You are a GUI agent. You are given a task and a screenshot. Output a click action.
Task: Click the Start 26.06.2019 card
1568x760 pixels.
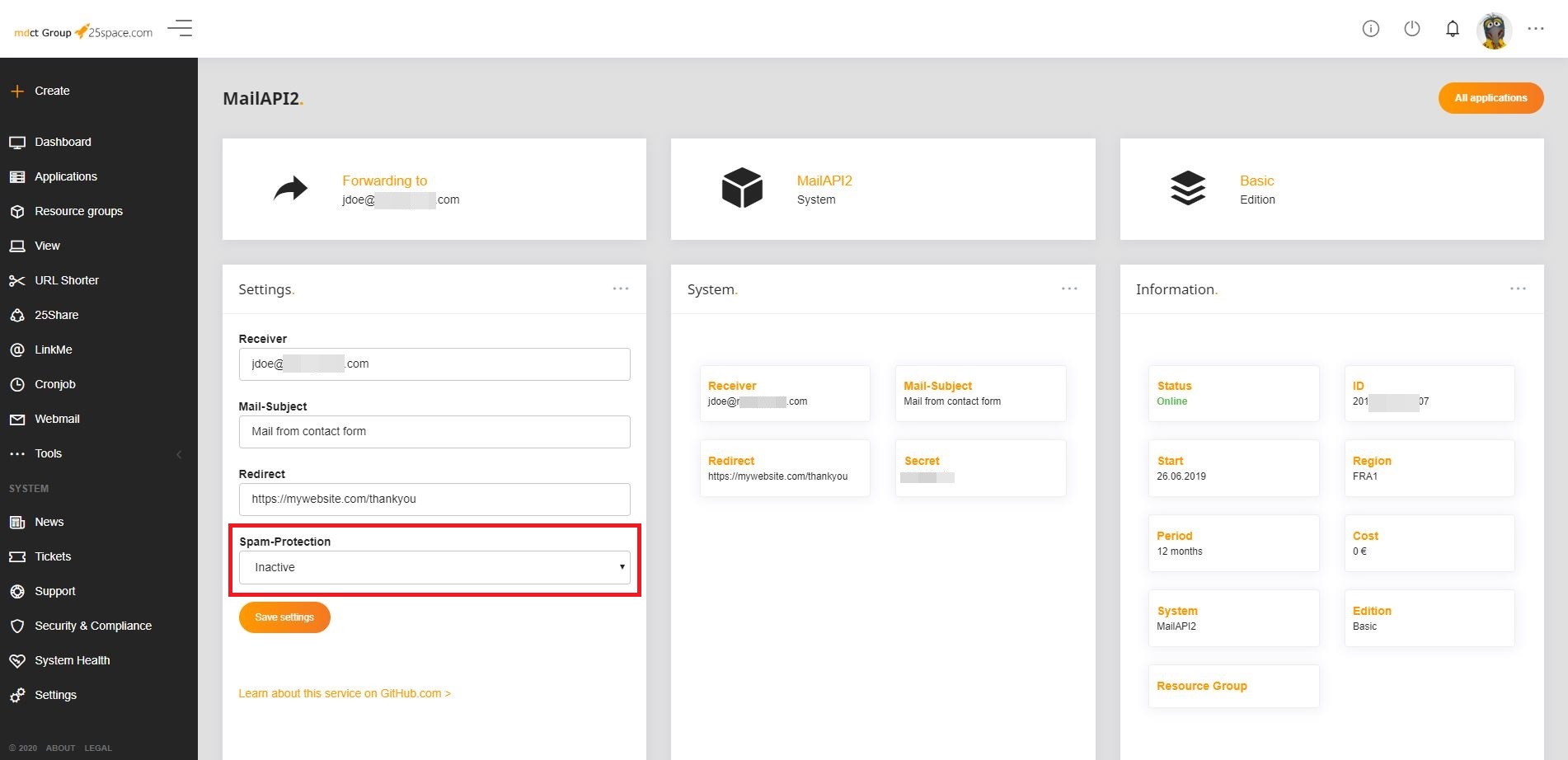point(1233,468)
